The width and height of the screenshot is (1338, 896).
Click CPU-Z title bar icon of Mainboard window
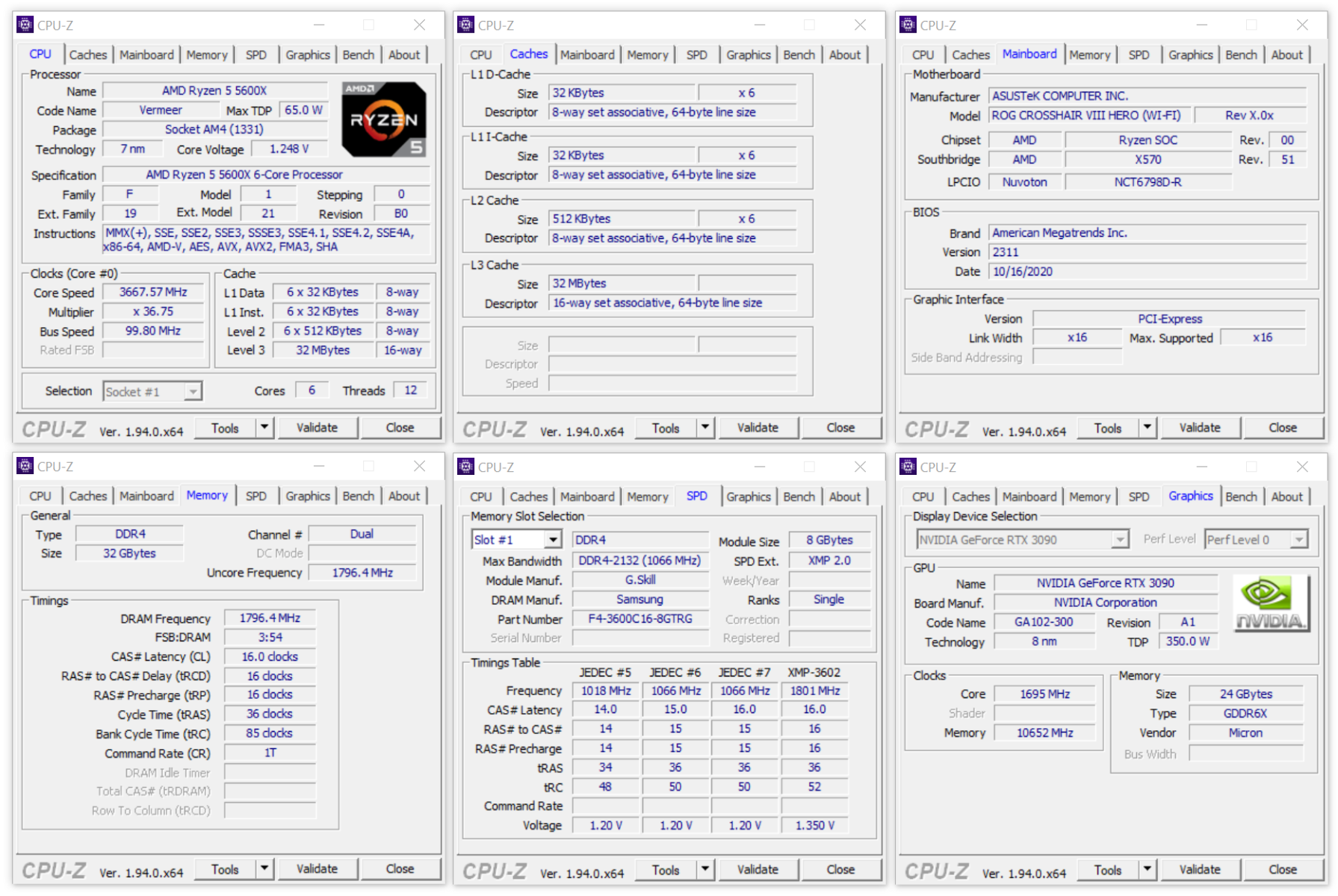pos(908,25)
